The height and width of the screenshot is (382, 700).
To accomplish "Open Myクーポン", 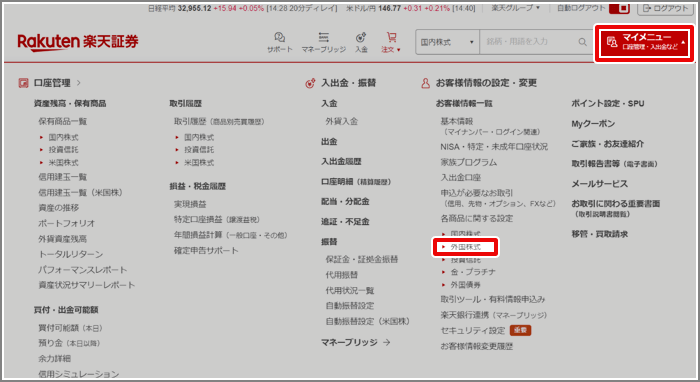I will click(x=593, y=124).
